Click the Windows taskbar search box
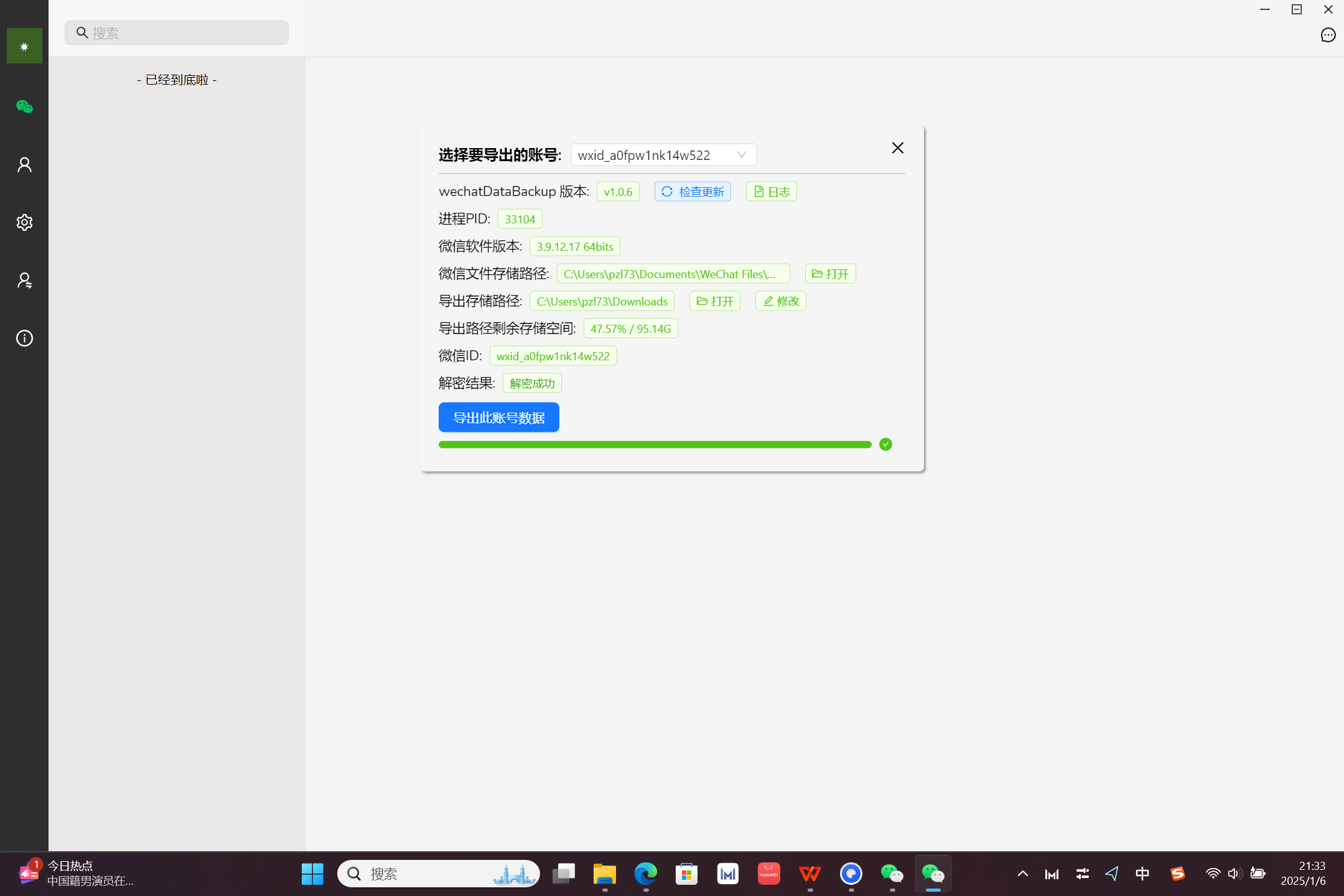 439,874
